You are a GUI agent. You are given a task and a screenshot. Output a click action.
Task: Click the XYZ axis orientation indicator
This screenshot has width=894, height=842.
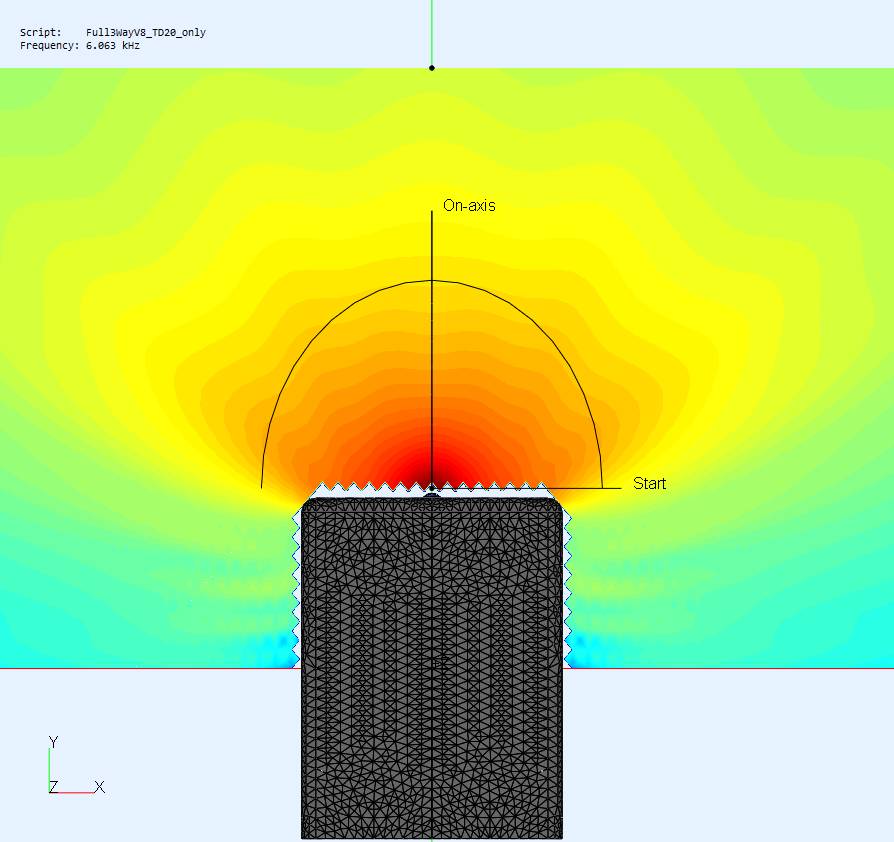(x=76, y=765)
